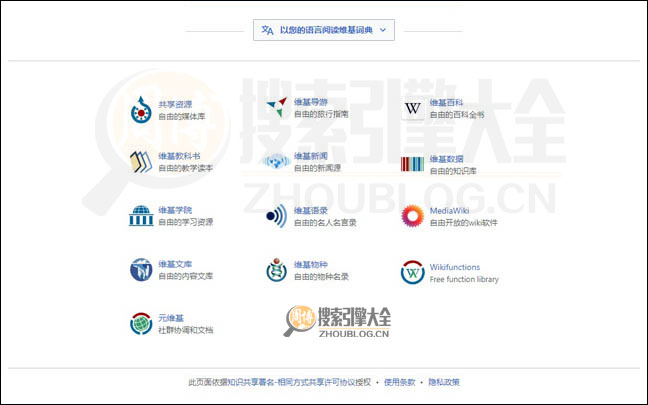This screenshot has height=405, width=648.
Task: Click the 自由的名人名言录 description text
Action: tap(325, 223)
